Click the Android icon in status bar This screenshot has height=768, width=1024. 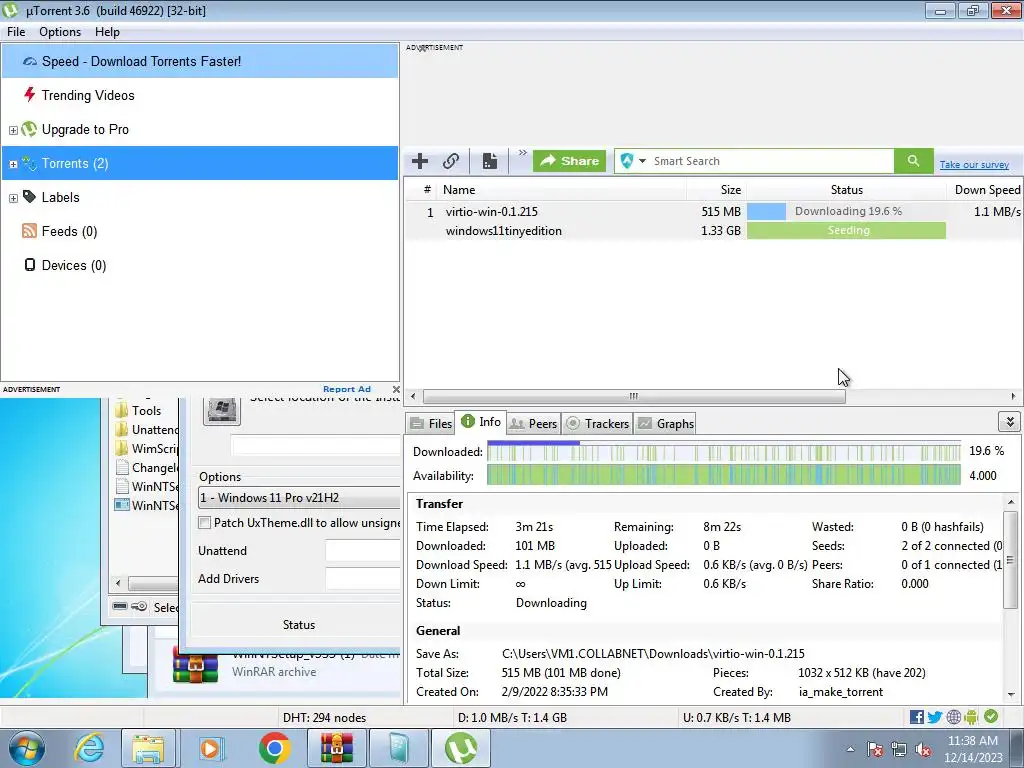(972, 718)
